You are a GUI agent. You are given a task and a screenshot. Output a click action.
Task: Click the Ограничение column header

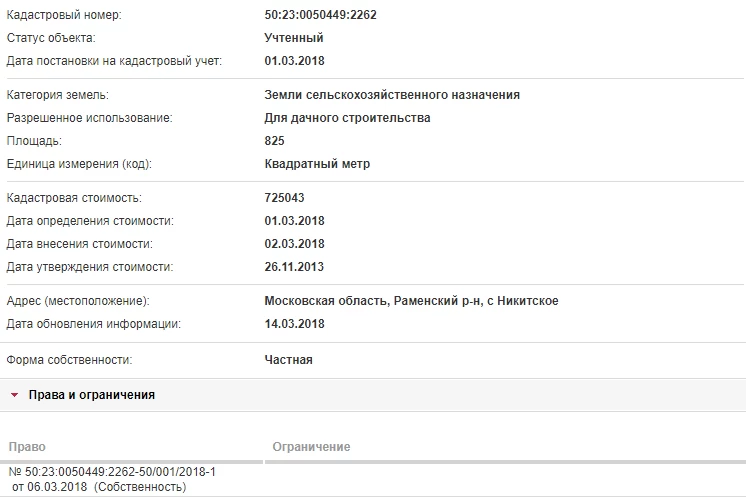(311, 446)
